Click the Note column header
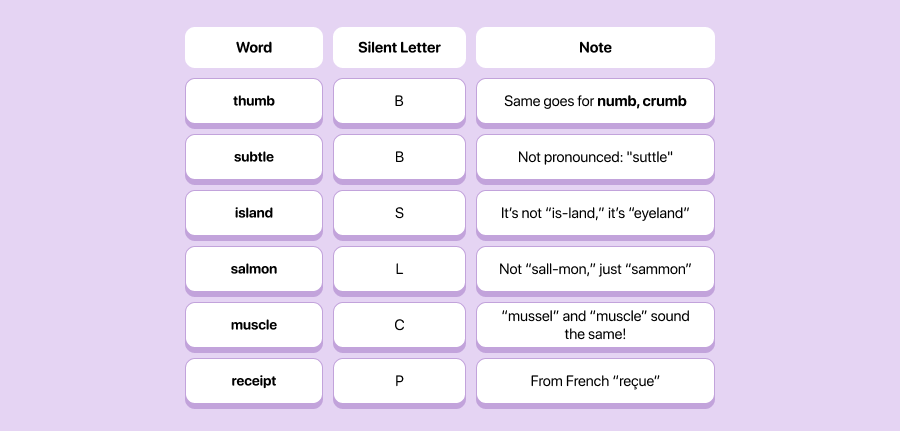The height and width of the screenshot is (431, 900). click(x=595, y=48)
